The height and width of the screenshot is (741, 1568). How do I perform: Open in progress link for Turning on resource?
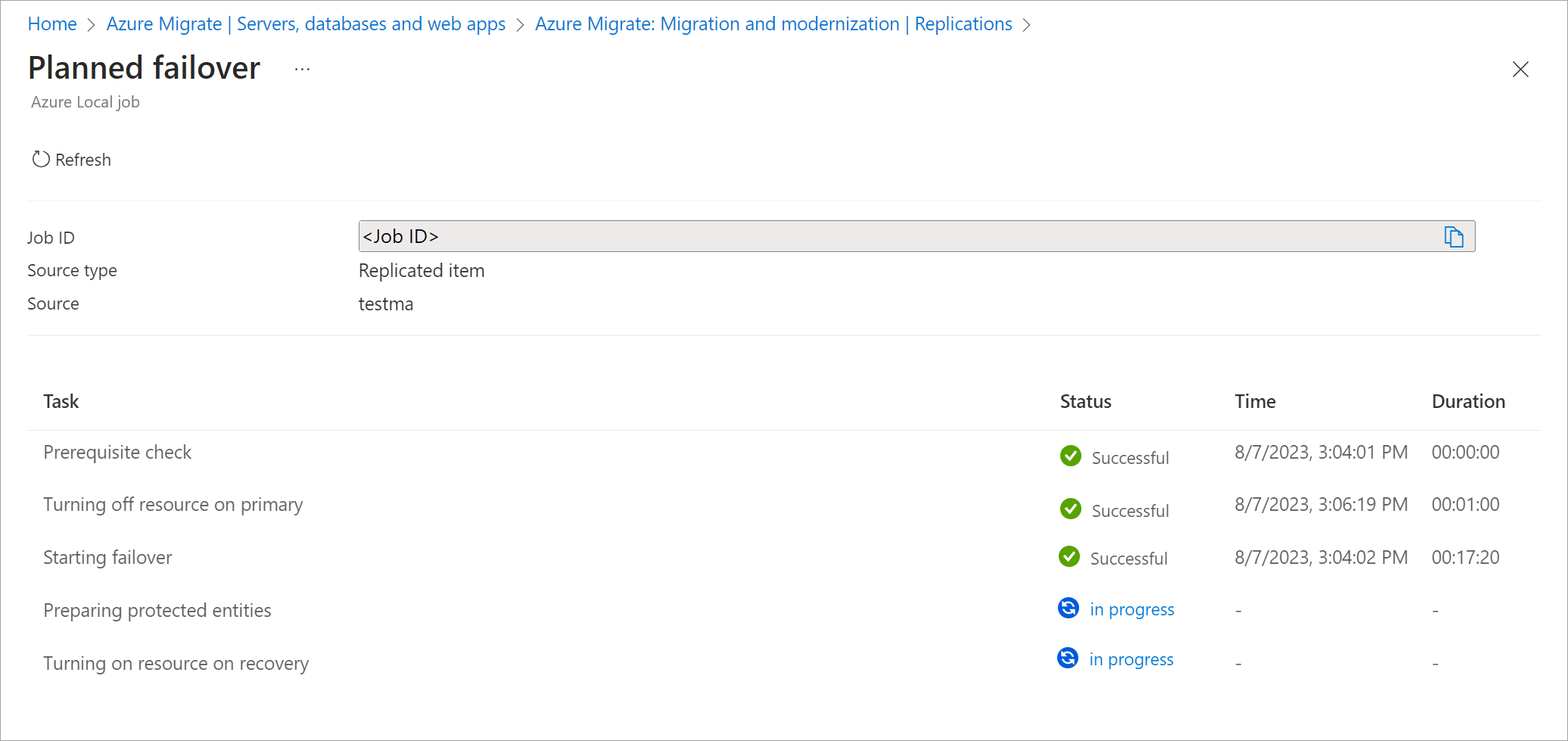(1131, 659)
